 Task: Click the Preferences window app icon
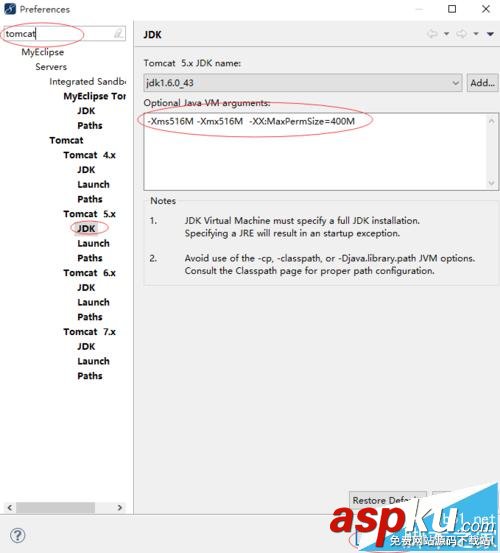pyautogui.click(x=10, y=9)
